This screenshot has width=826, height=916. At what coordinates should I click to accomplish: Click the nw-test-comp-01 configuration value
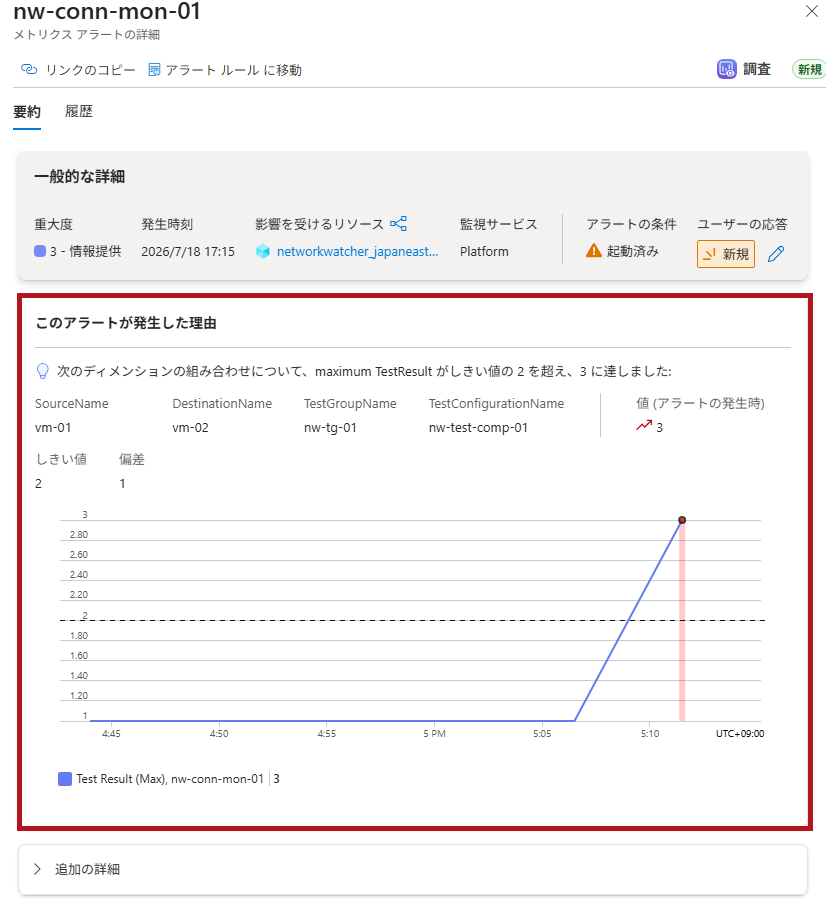click(478, 428)
